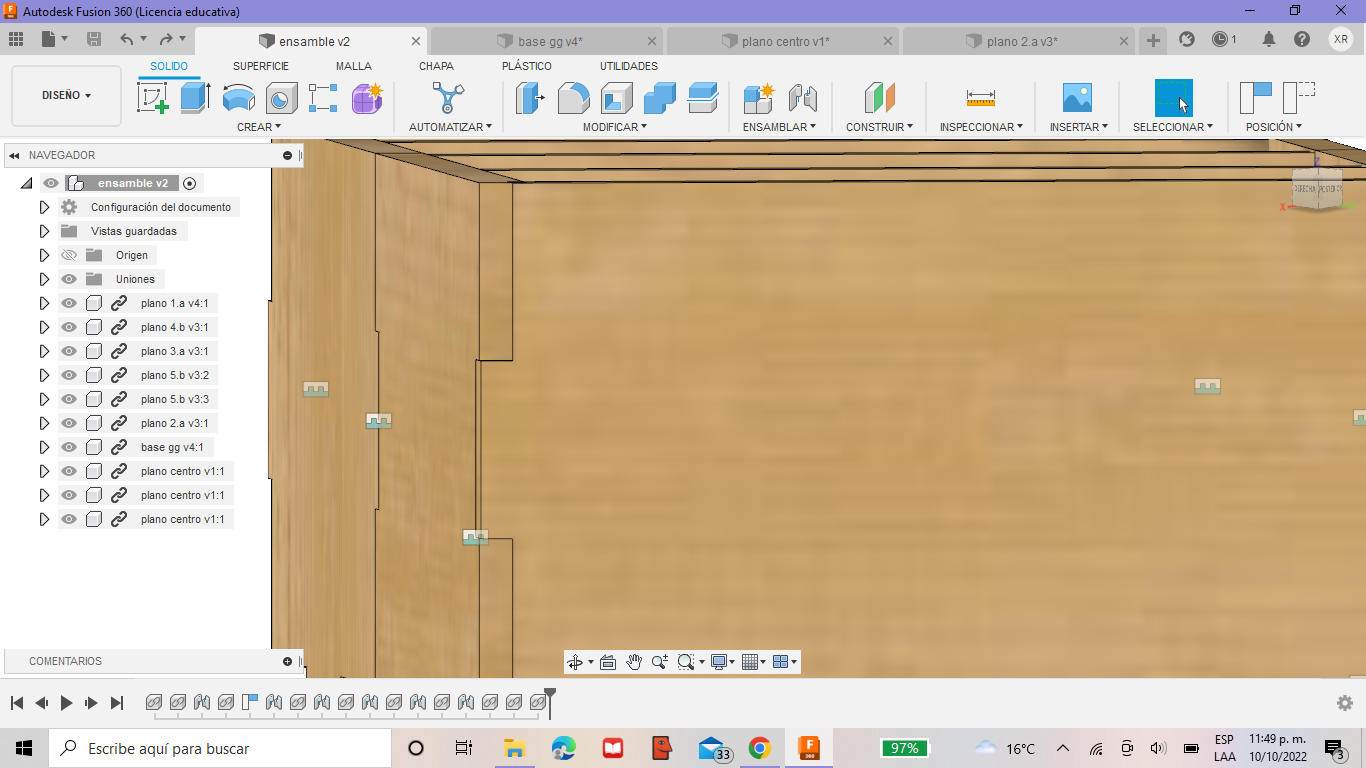The image size is (1366, 768).
Task: Select the Construct plane icon
Action: click(x=879, y=98)
